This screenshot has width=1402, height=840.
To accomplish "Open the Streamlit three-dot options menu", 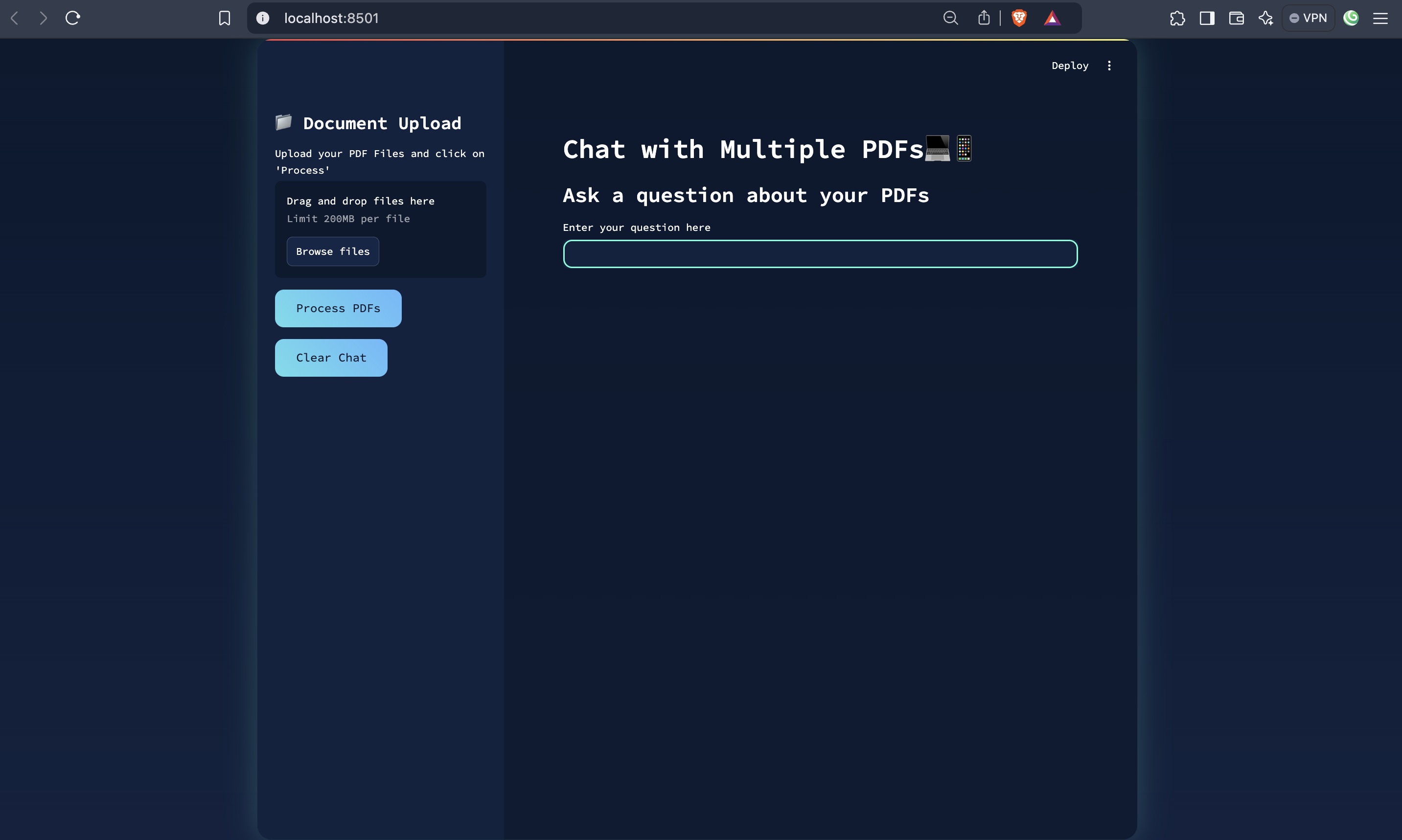I will point(1109,66).
